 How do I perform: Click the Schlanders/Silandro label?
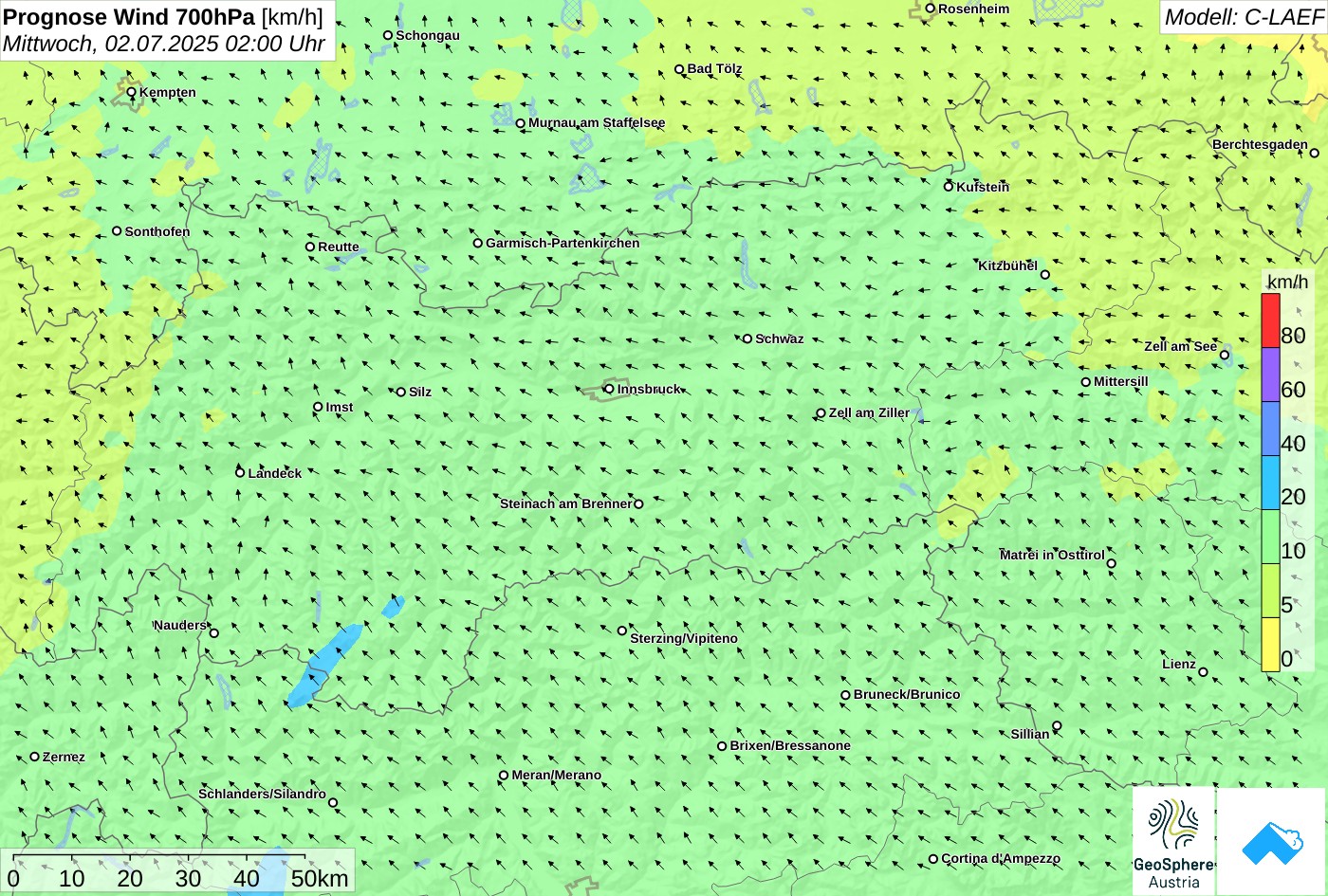click(x=262, y=794)
